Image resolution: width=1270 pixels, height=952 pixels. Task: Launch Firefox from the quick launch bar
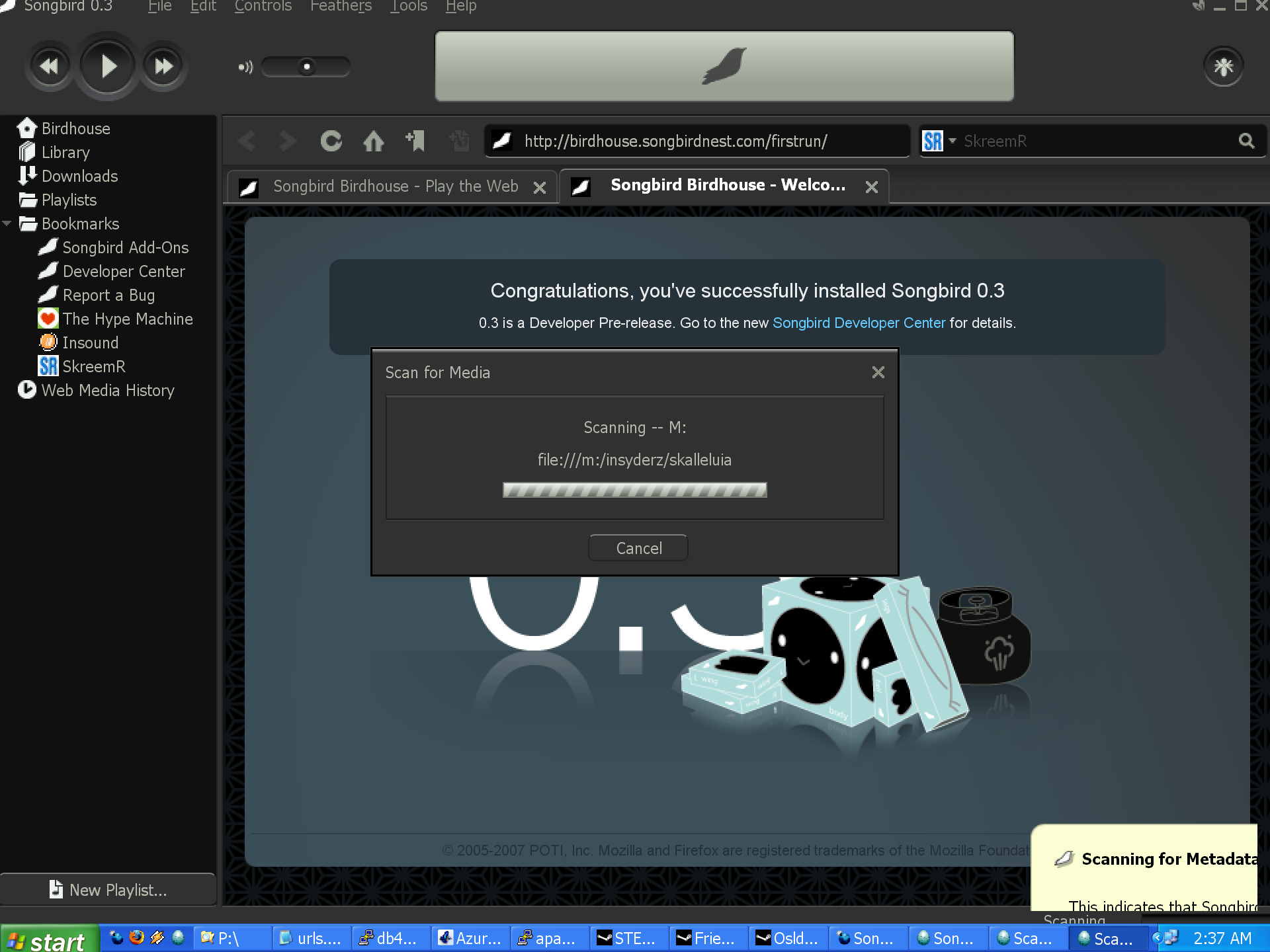click(x=137, y=937)
